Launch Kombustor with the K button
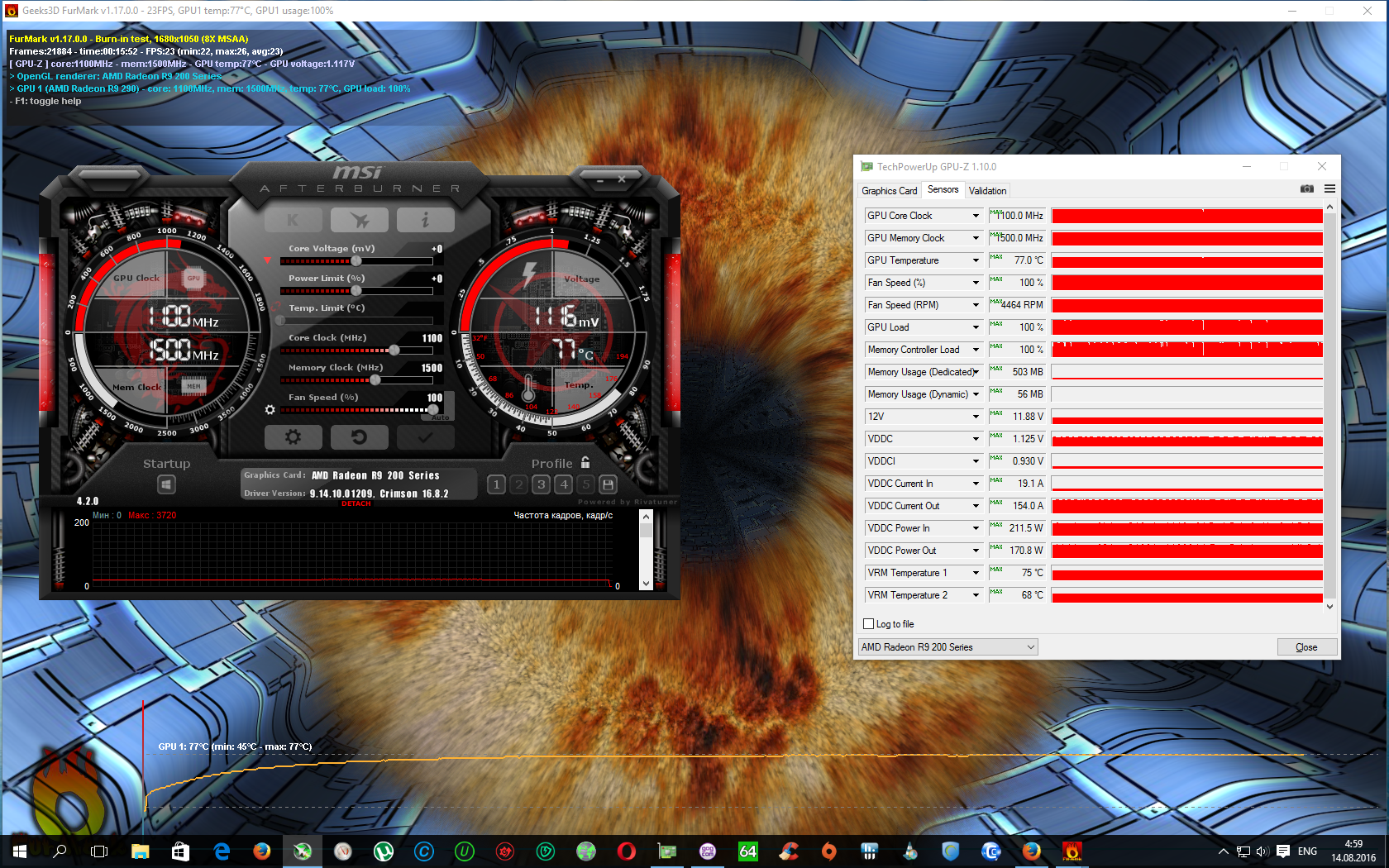The width and height of the screenshot is (1389, 868). click(x=293, y=220)
